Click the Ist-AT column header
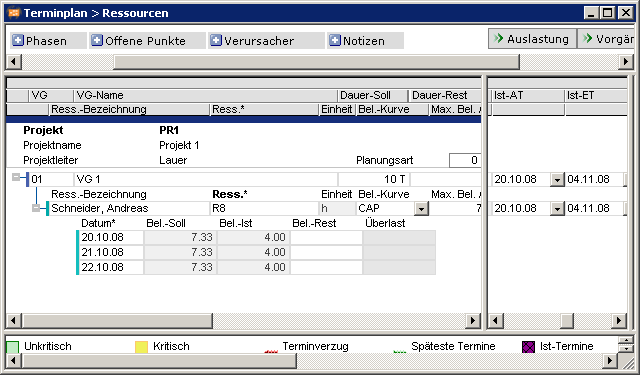The width and height of the screenshot is (640, 375). coord(528,95)
